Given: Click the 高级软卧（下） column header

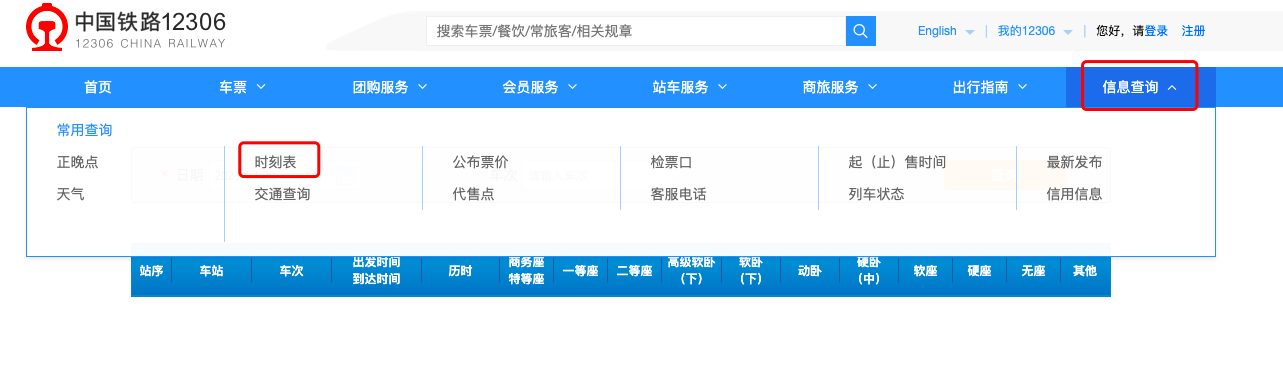Looking at the screenshot, I should [691, 271].
